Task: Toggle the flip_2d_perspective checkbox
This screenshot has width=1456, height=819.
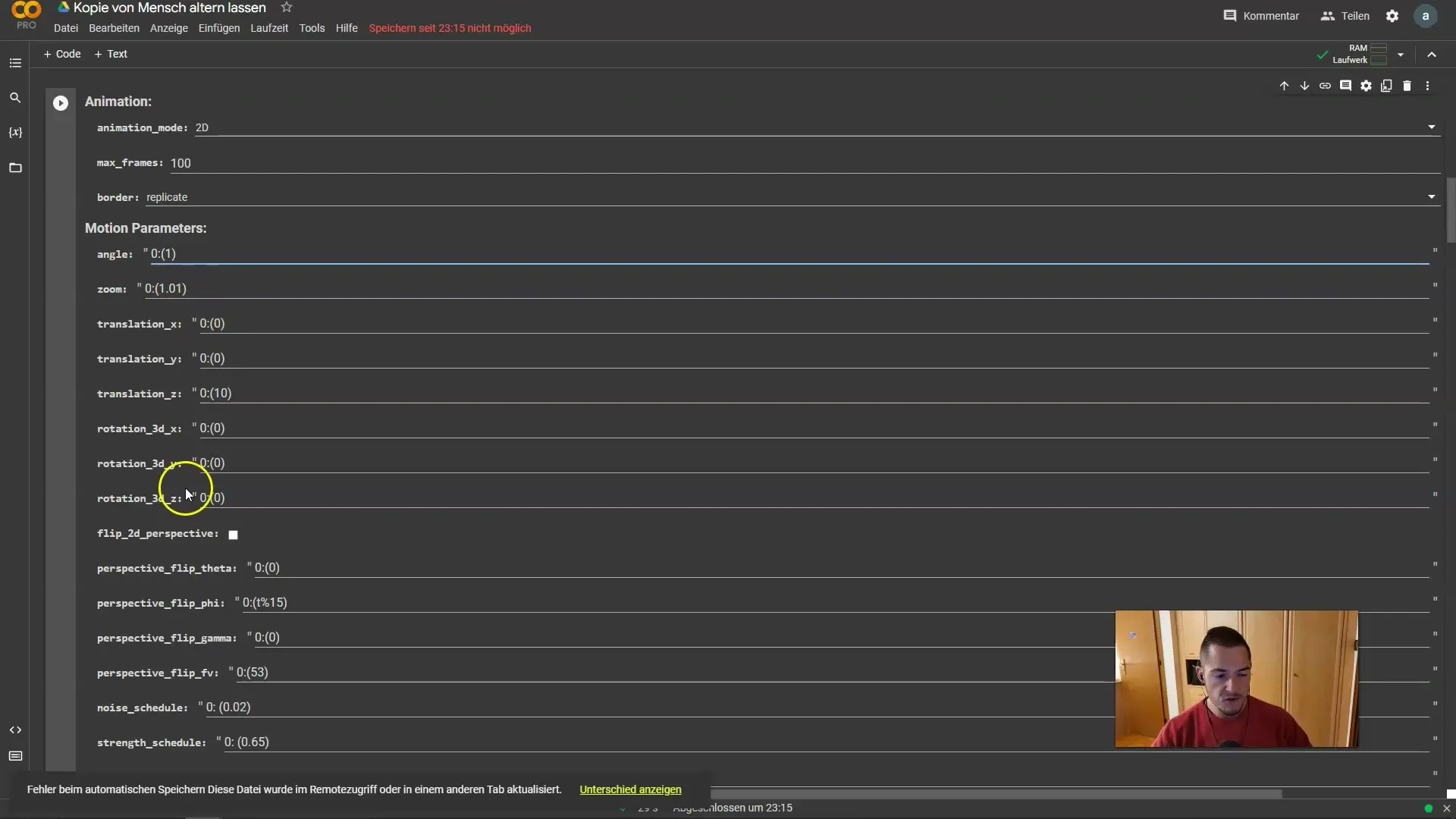Action: click(234, 534)
